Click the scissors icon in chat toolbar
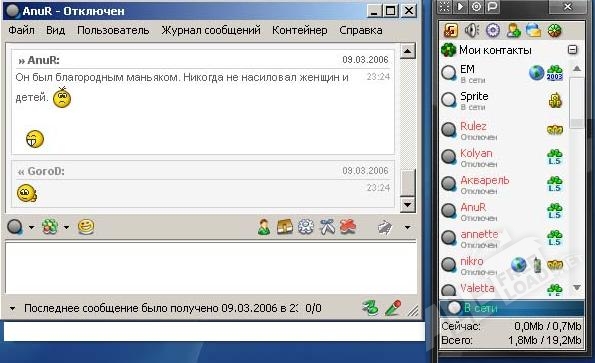 click(327, 227)
